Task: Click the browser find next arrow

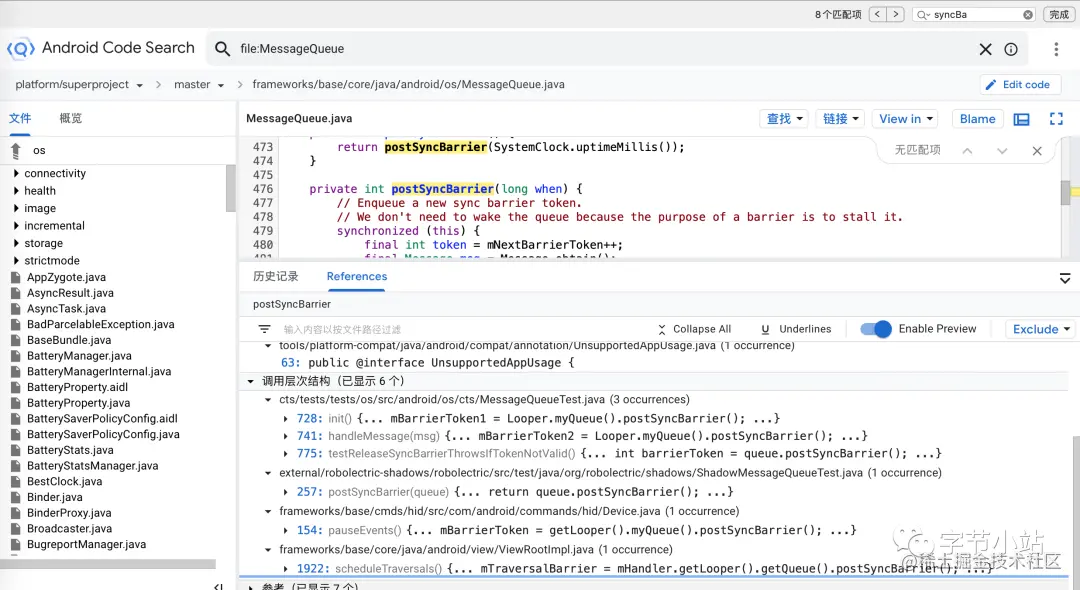Action: pos(895,14)
